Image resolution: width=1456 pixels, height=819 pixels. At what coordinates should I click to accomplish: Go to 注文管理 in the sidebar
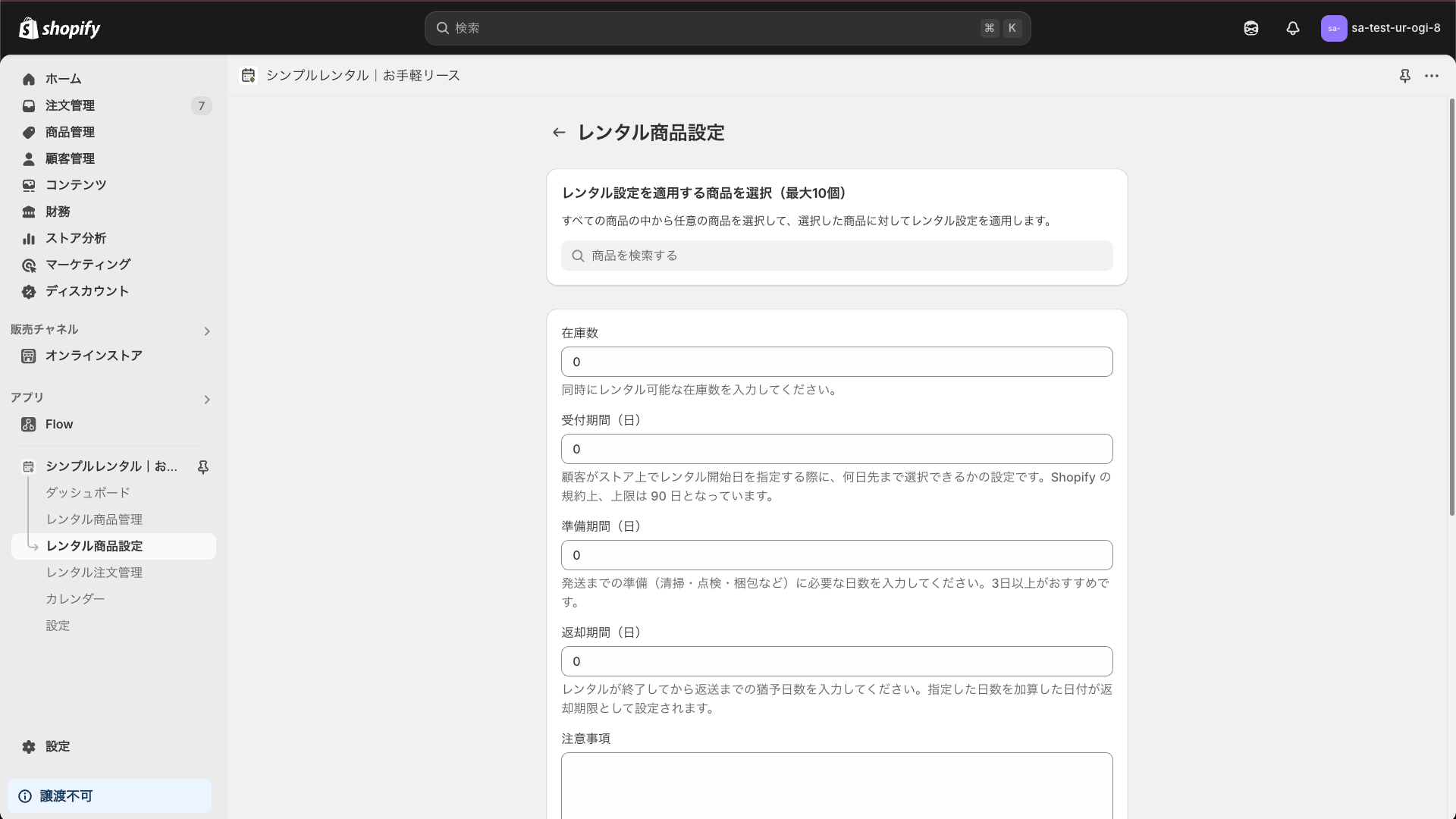[70, 105]
